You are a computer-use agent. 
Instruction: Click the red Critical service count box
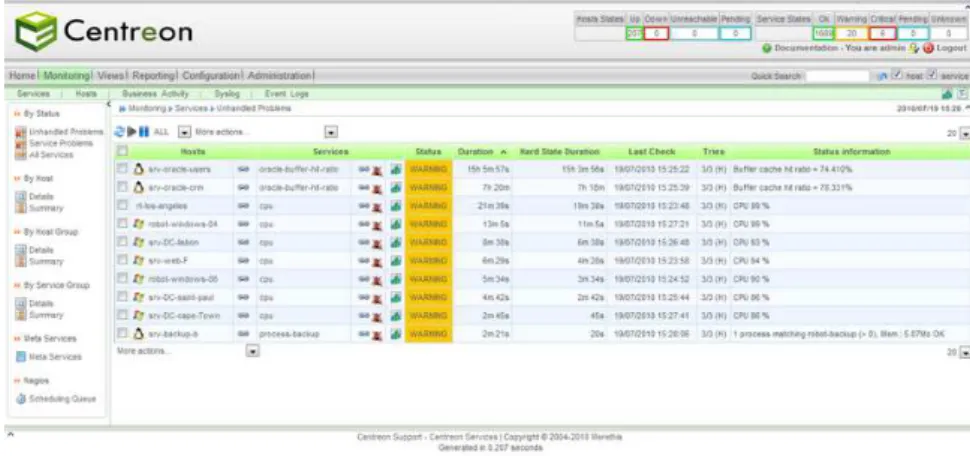point(883,33)
